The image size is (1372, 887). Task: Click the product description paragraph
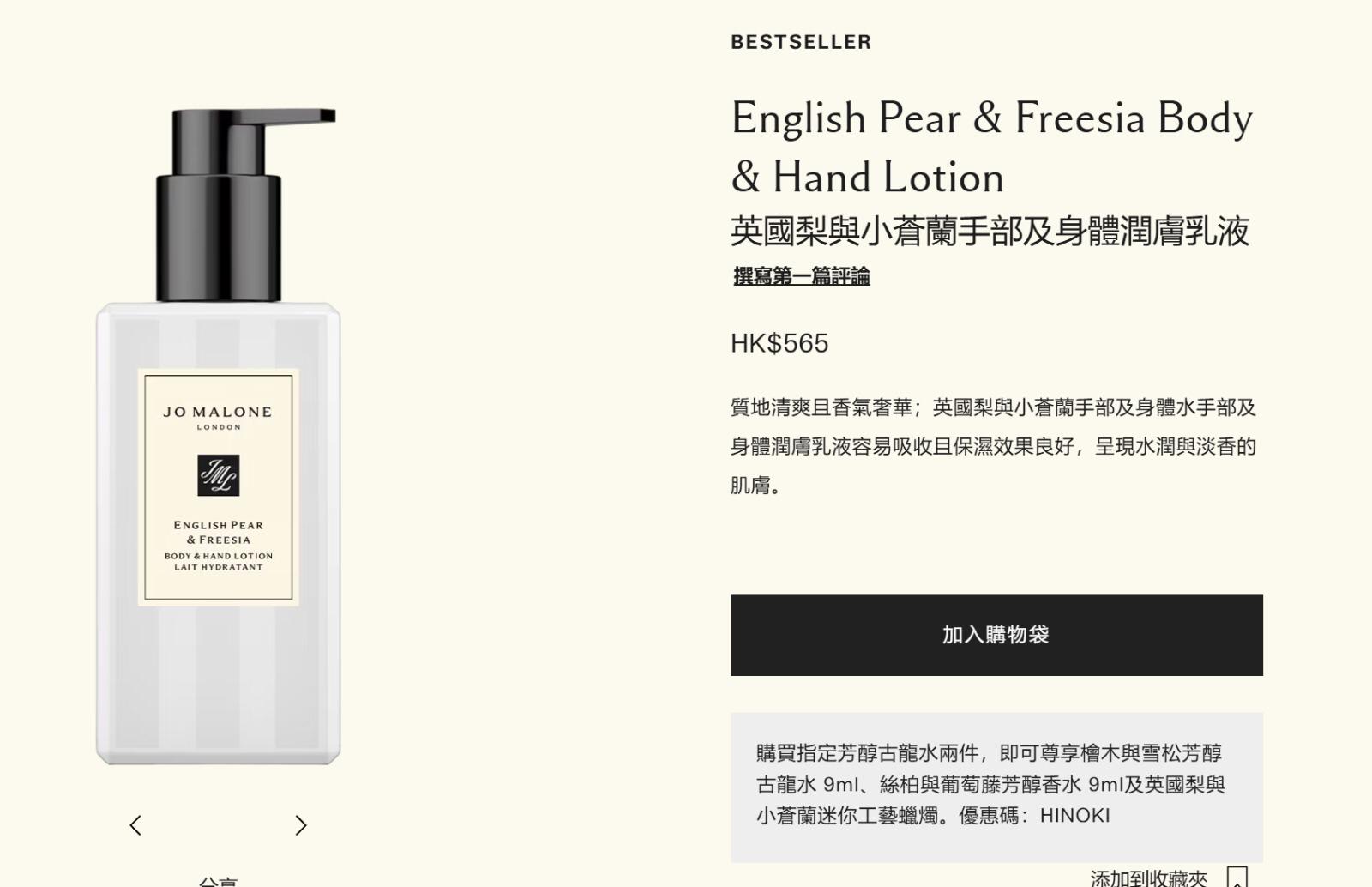point(993,446)
